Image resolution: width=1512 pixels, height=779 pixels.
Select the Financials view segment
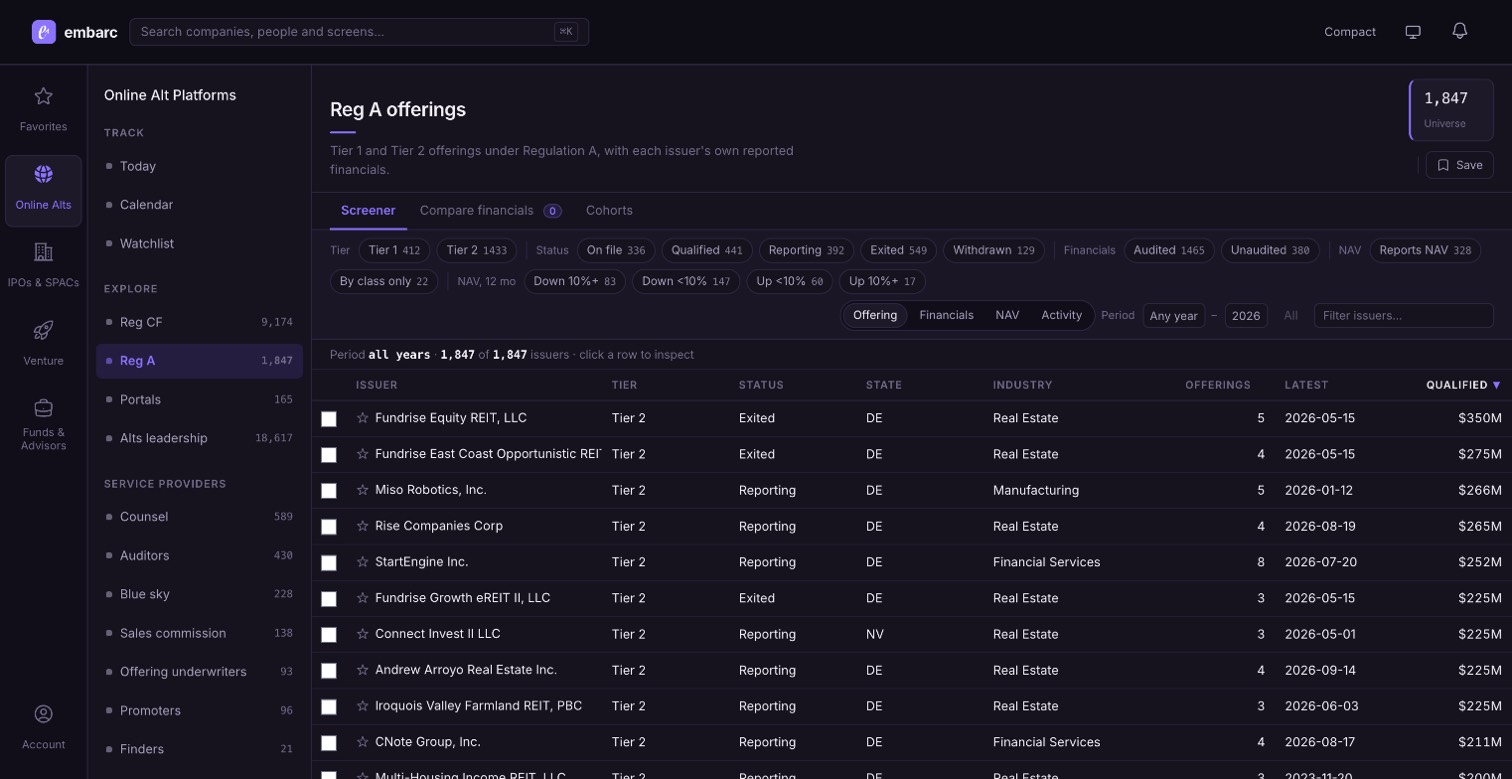coord(946,315)
